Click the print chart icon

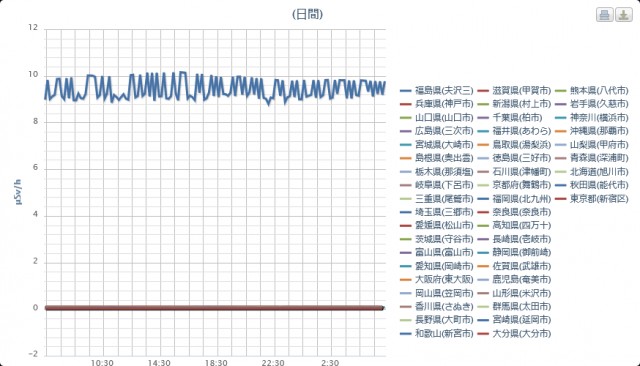pos(604,15)
